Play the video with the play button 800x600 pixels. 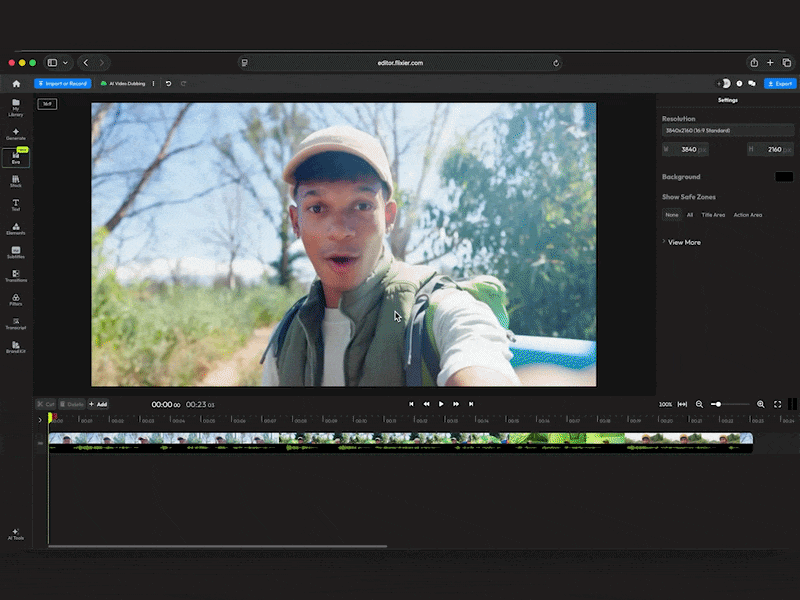click(441, 404)
